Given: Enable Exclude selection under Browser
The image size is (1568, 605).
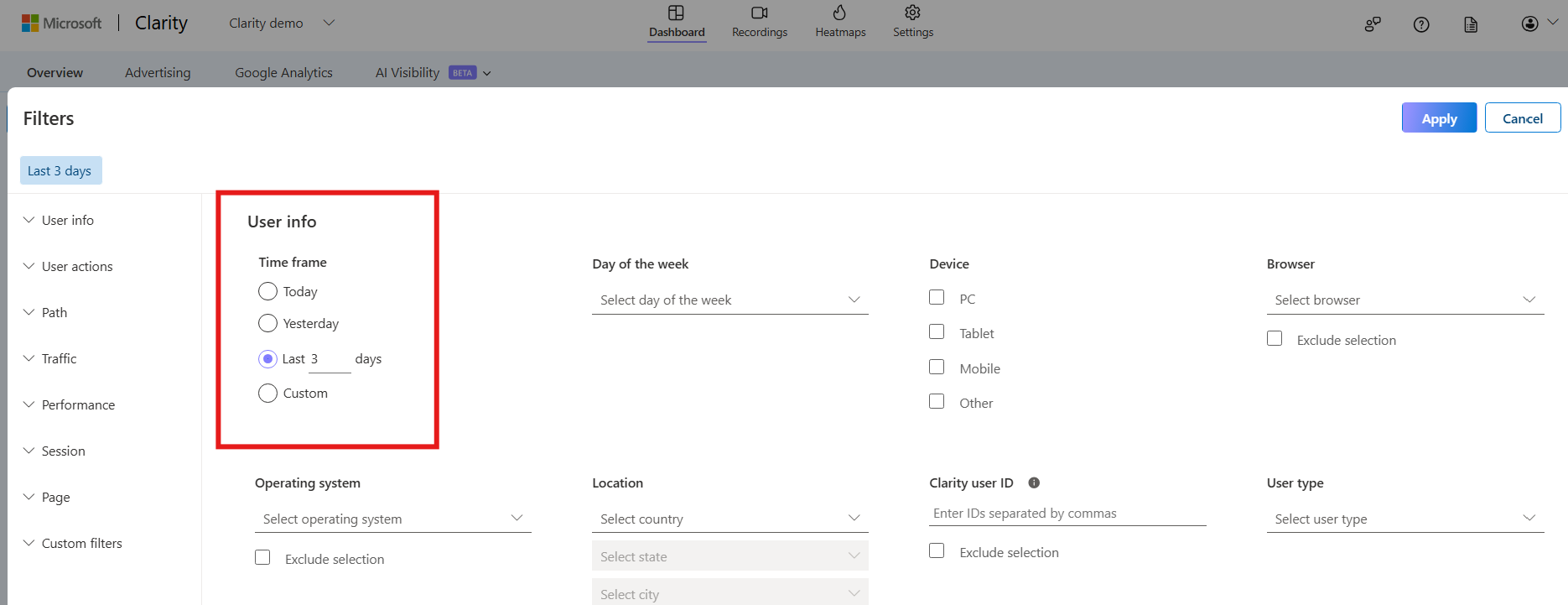Looking at the screenshot, I should [x=1275, y=338].
